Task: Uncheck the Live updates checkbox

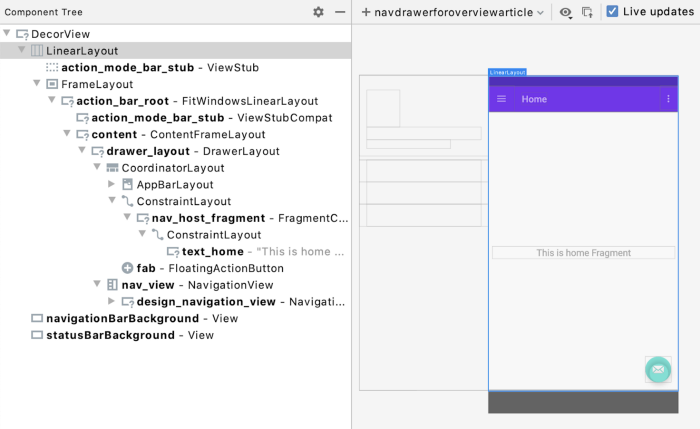Action: coord(612,12)
